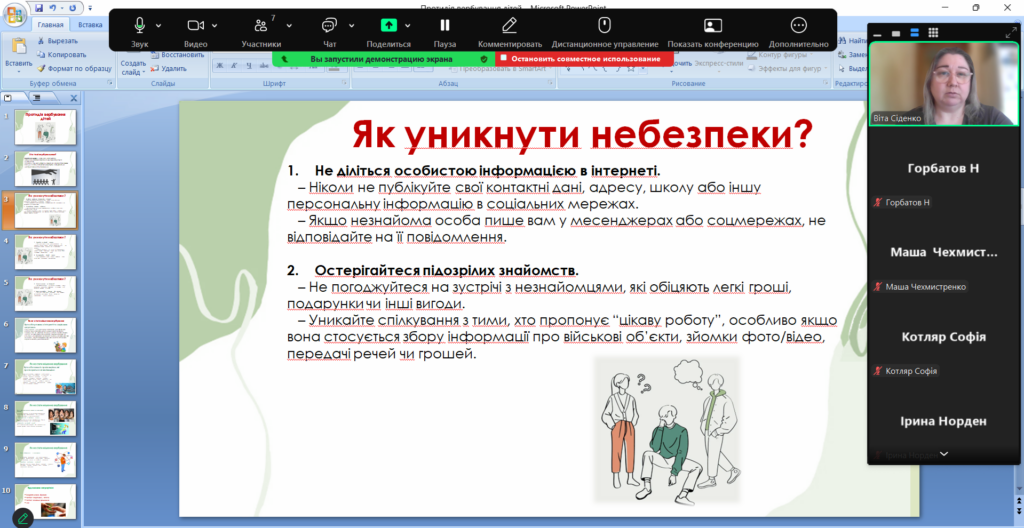
Task: Open Комментировать annotation pencil tool
Action: [x=509, y=25]
